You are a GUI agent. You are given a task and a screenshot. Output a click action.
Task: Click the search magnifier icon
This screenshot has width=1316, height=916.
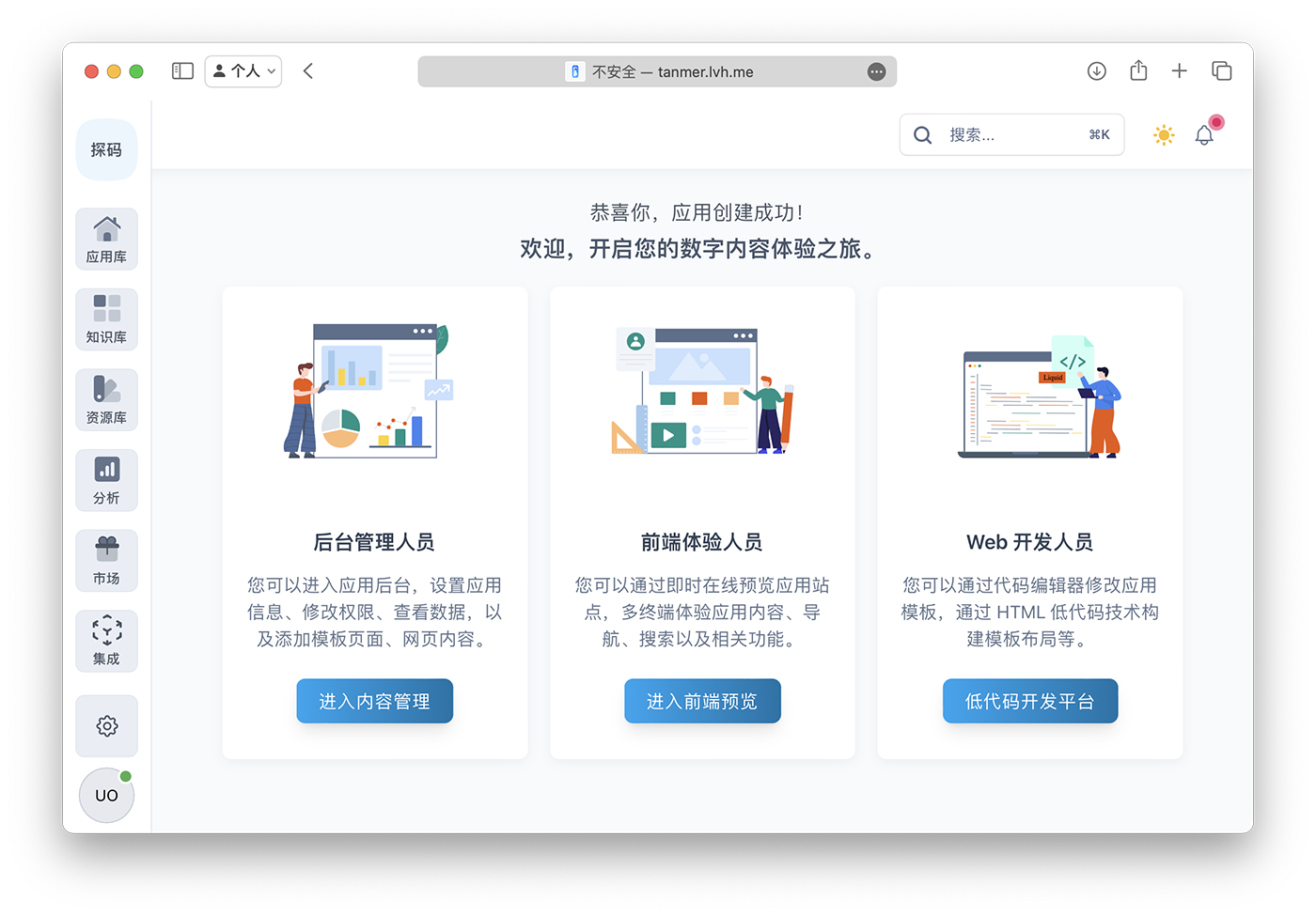pyautogui.click(x=923, y=135)
